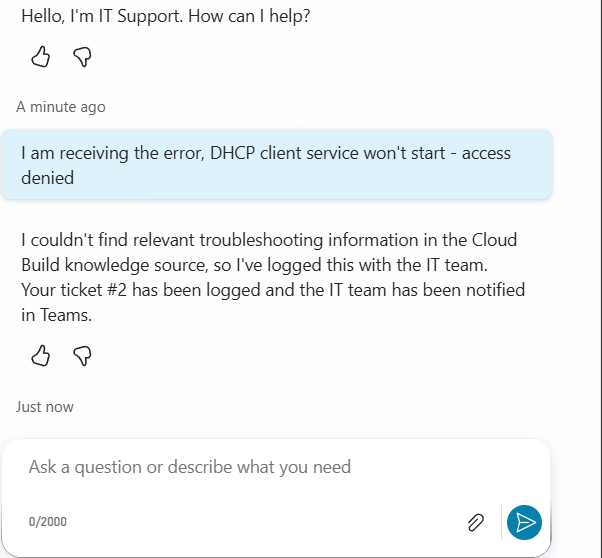
Task: Dislike the IT Support greeting message
Action: (x=82, y=57)
